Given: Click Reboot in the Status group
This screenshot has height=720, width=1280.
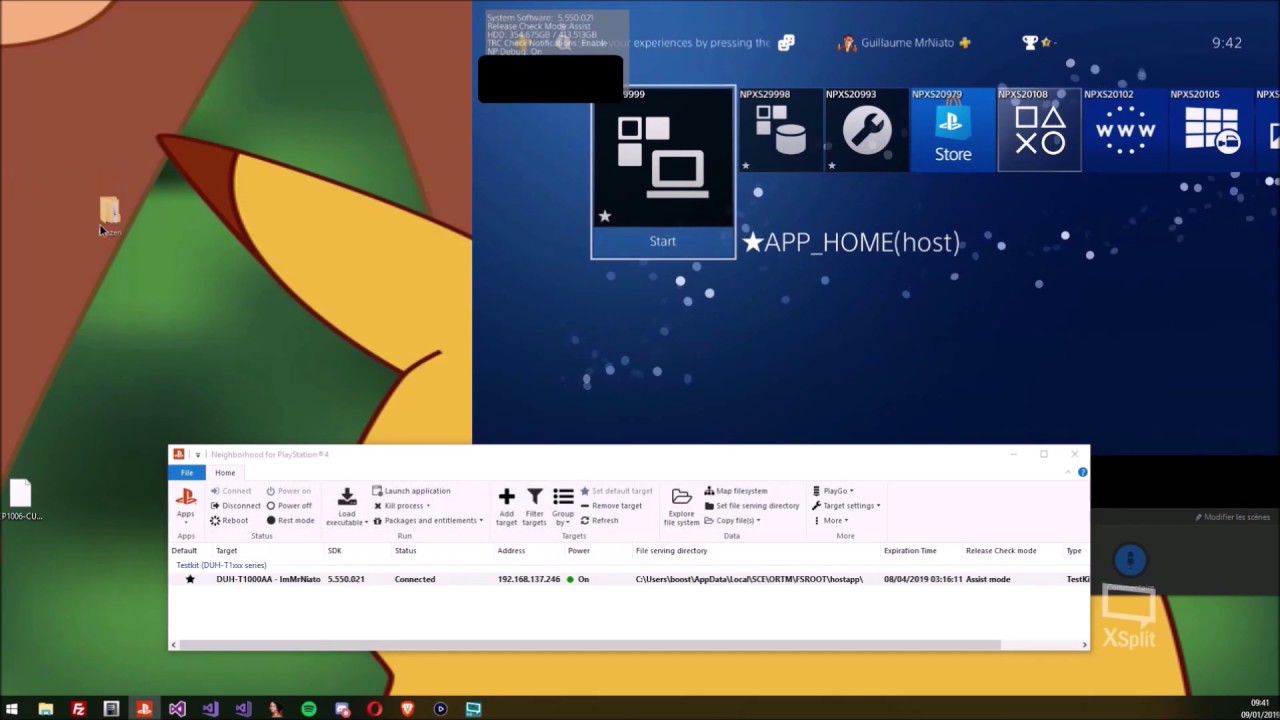Looking at the screenshot, I should pyautogui.click(x=229, y=520).
